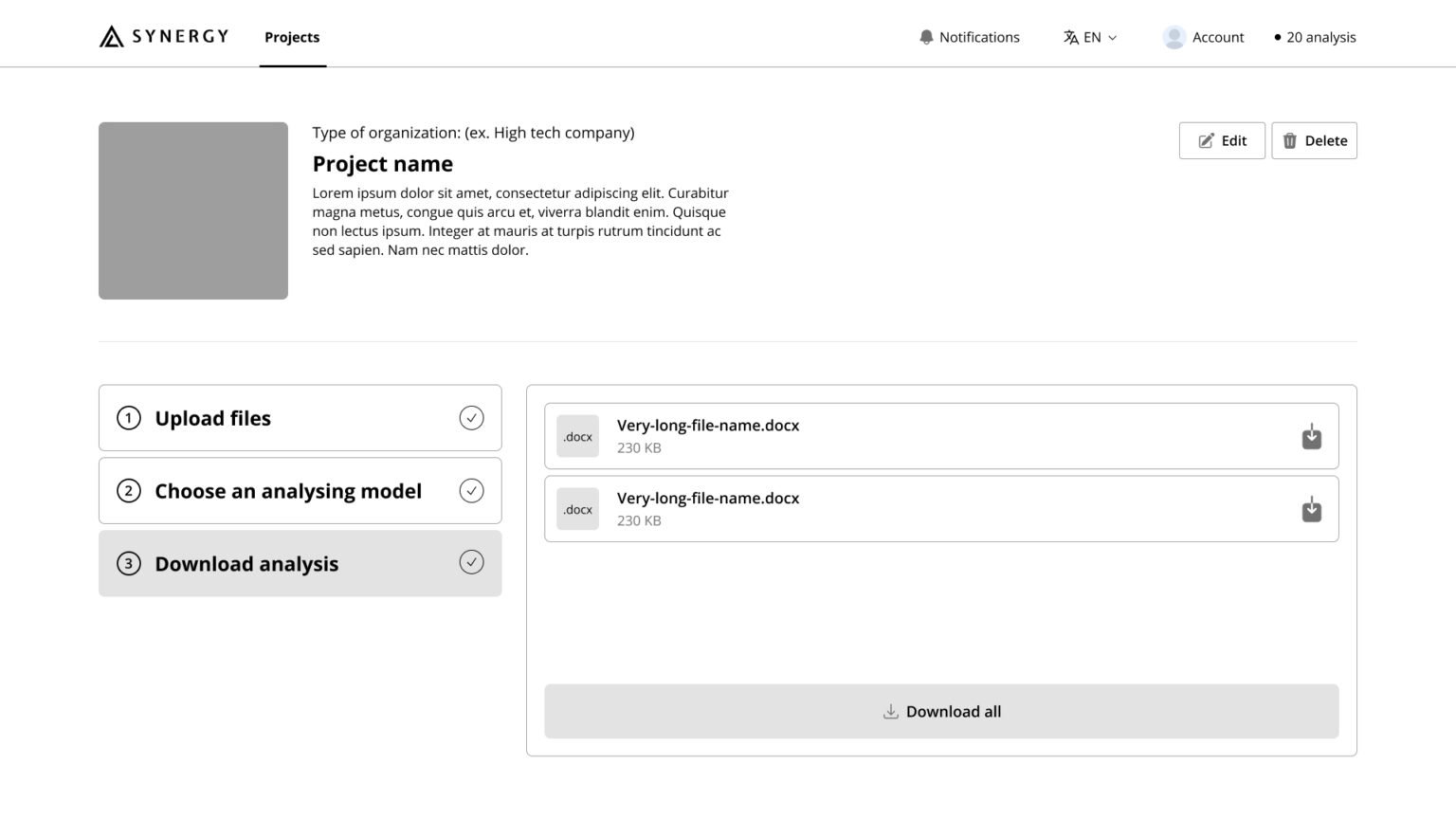Image resolution: width=1456 pixels, height=819 pixels.
Task: Click the Download all button
Action: pyautogui.click(x=941, y=711)
